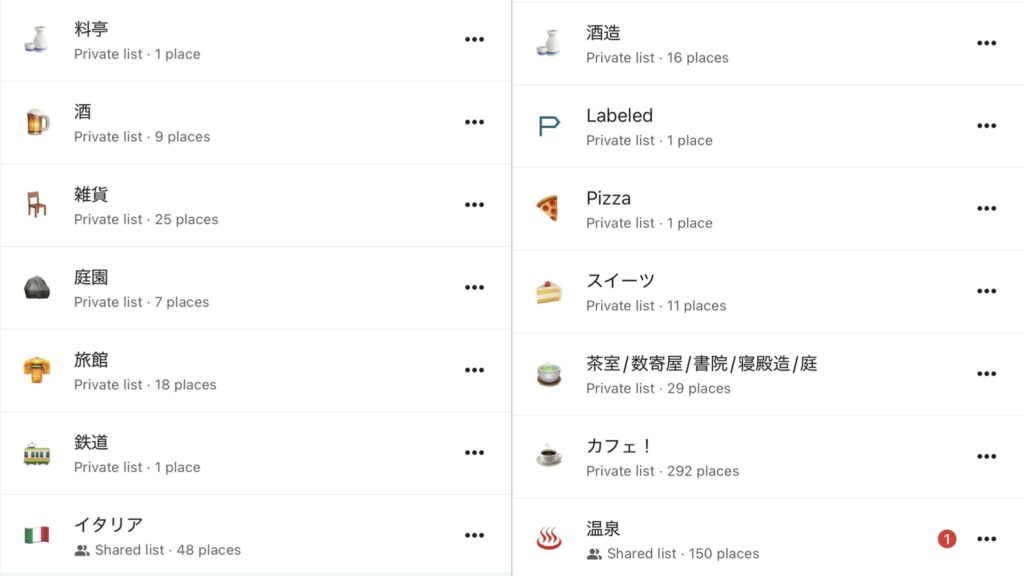Click the rock icon for 庭園 list

(x=37, y=287)
